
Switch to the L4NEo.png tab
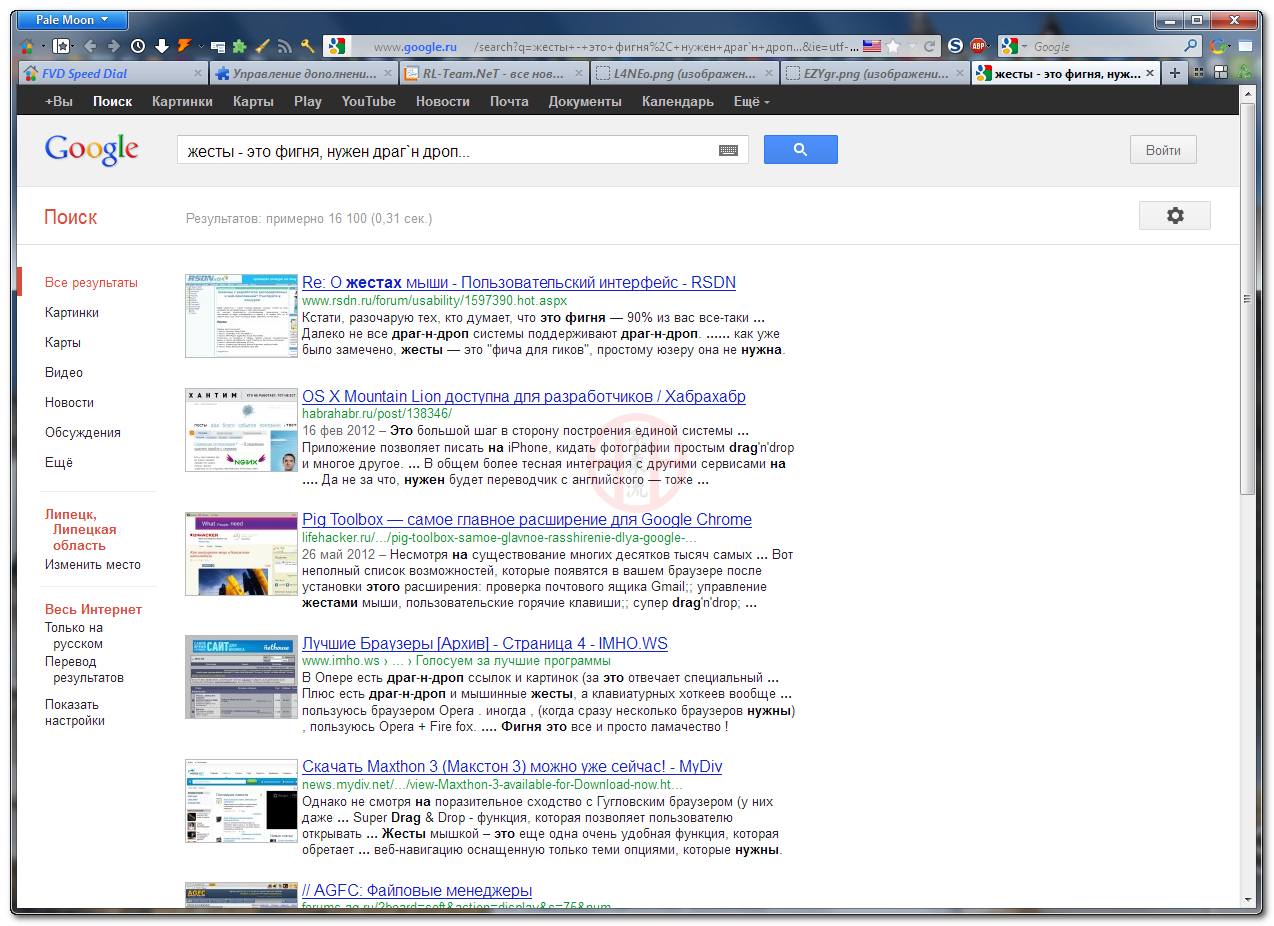(683, 73)
